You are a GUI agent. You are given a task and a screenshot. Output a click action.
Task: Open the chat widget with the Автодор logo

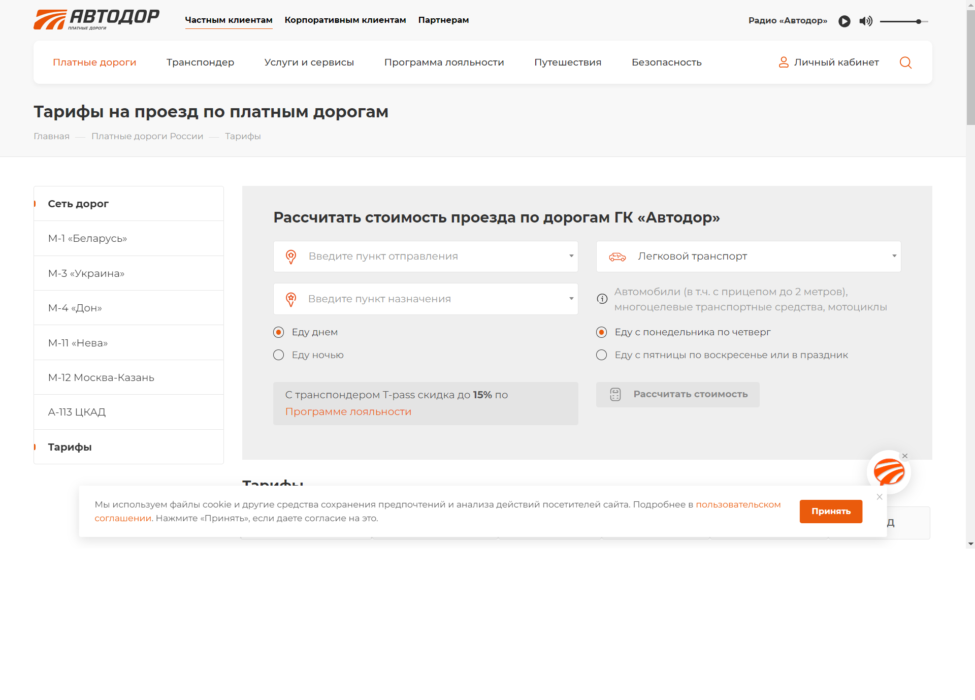click(x=889, y=471)
